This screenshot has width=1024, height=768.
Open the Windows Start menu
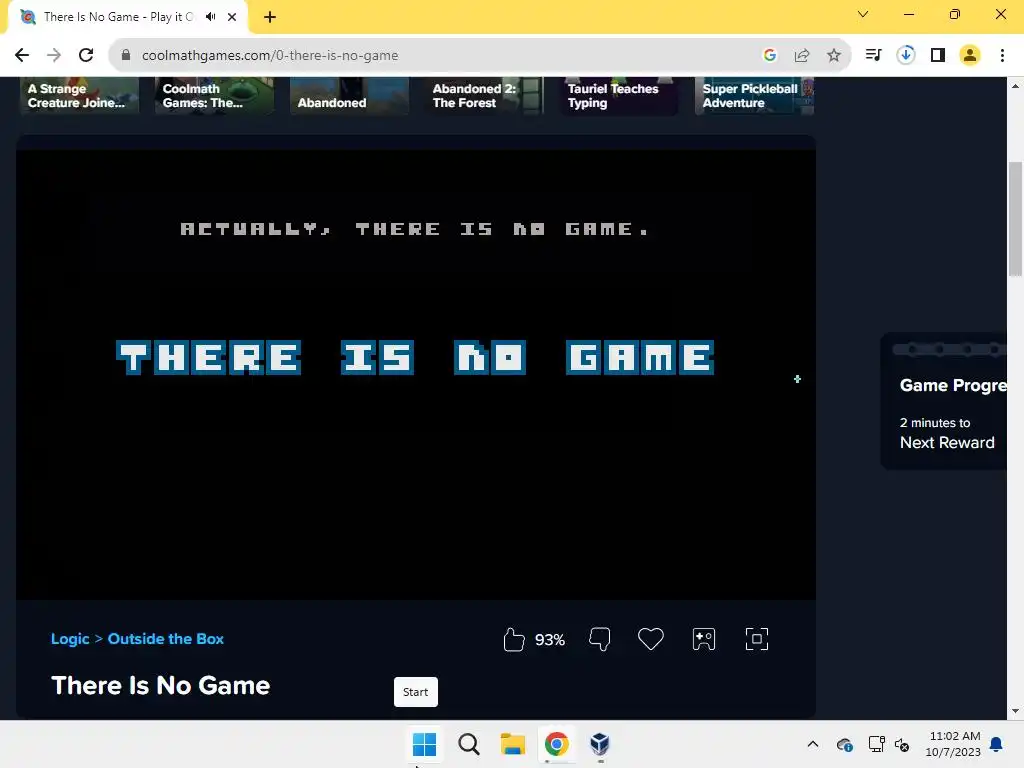click(424, 744)
